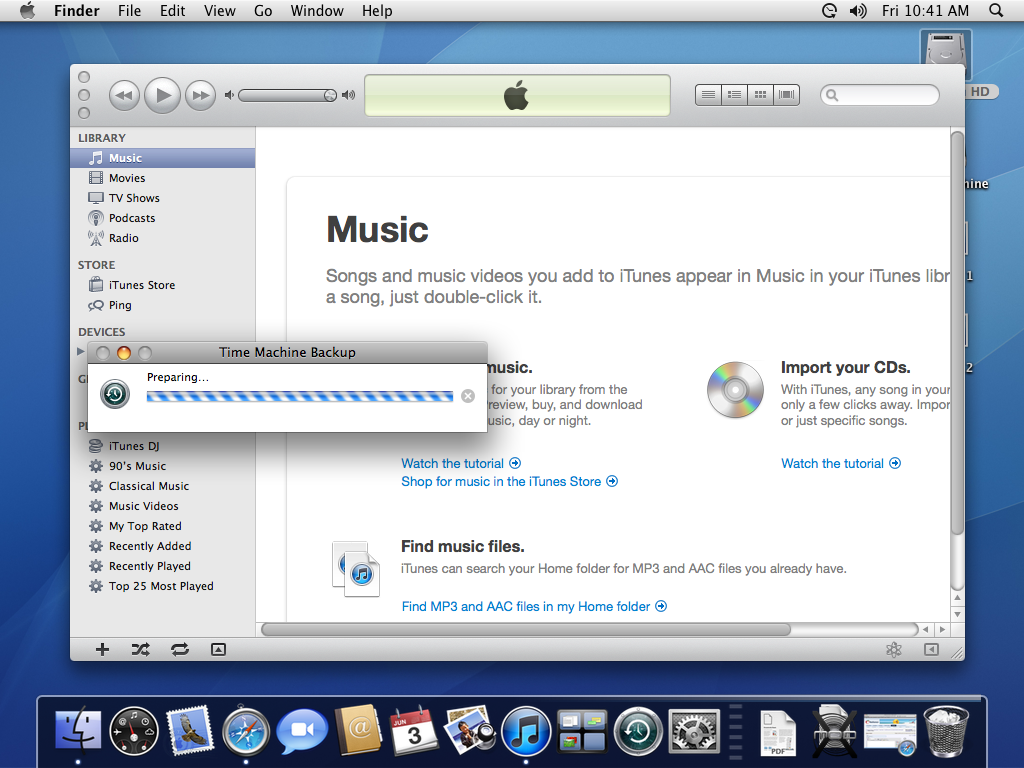Viewport: 1024px width, 768px height.
Task: Open the Go menu
Action: 263,10
